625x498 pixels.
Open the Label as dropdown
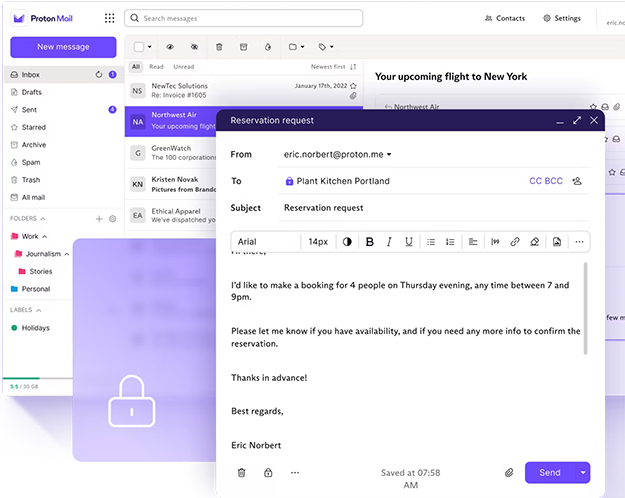(x=326, y=47)
